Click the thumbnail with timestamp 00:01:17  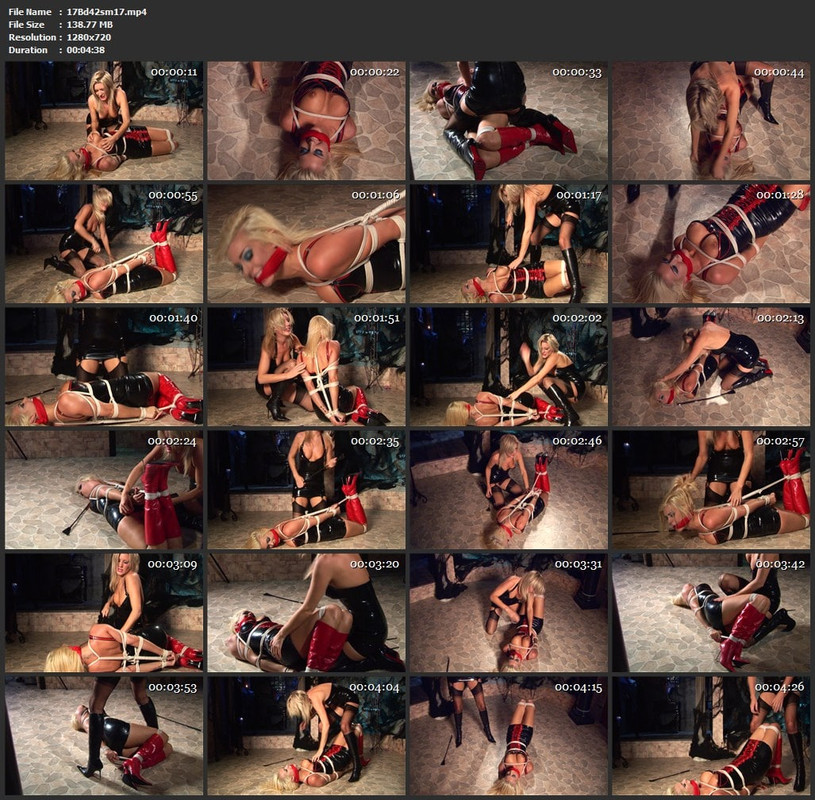(x=509, y=244)
